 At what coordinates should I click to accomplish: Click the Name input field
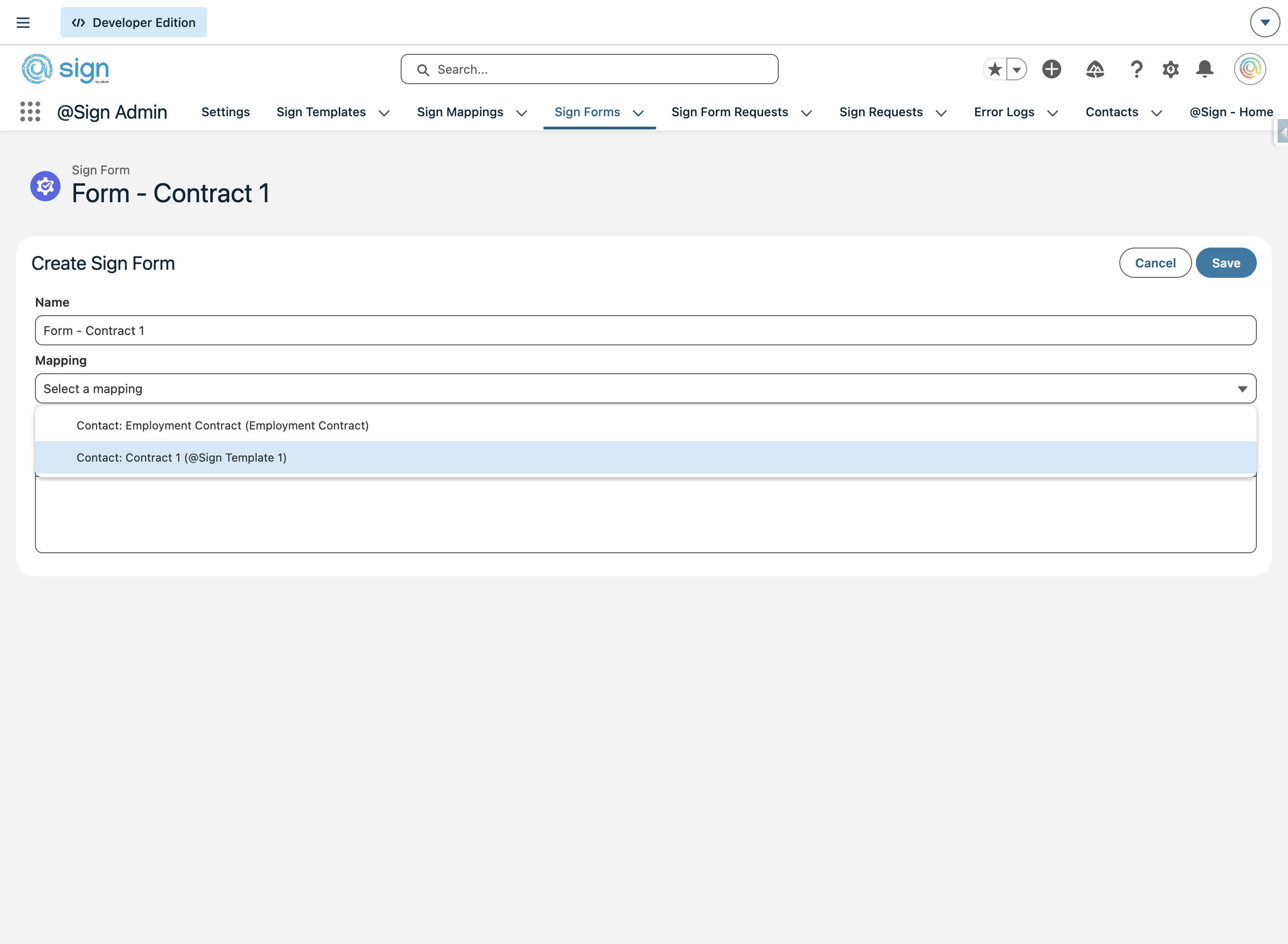click(x=645, y=330)
